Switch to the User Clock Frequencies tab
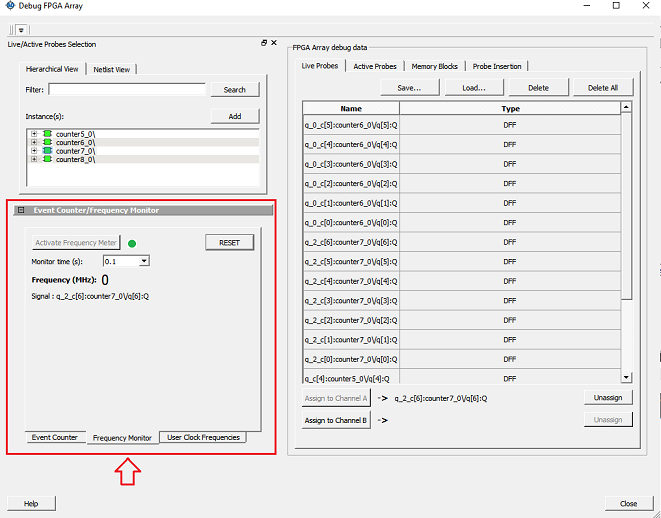 point(203,438)
